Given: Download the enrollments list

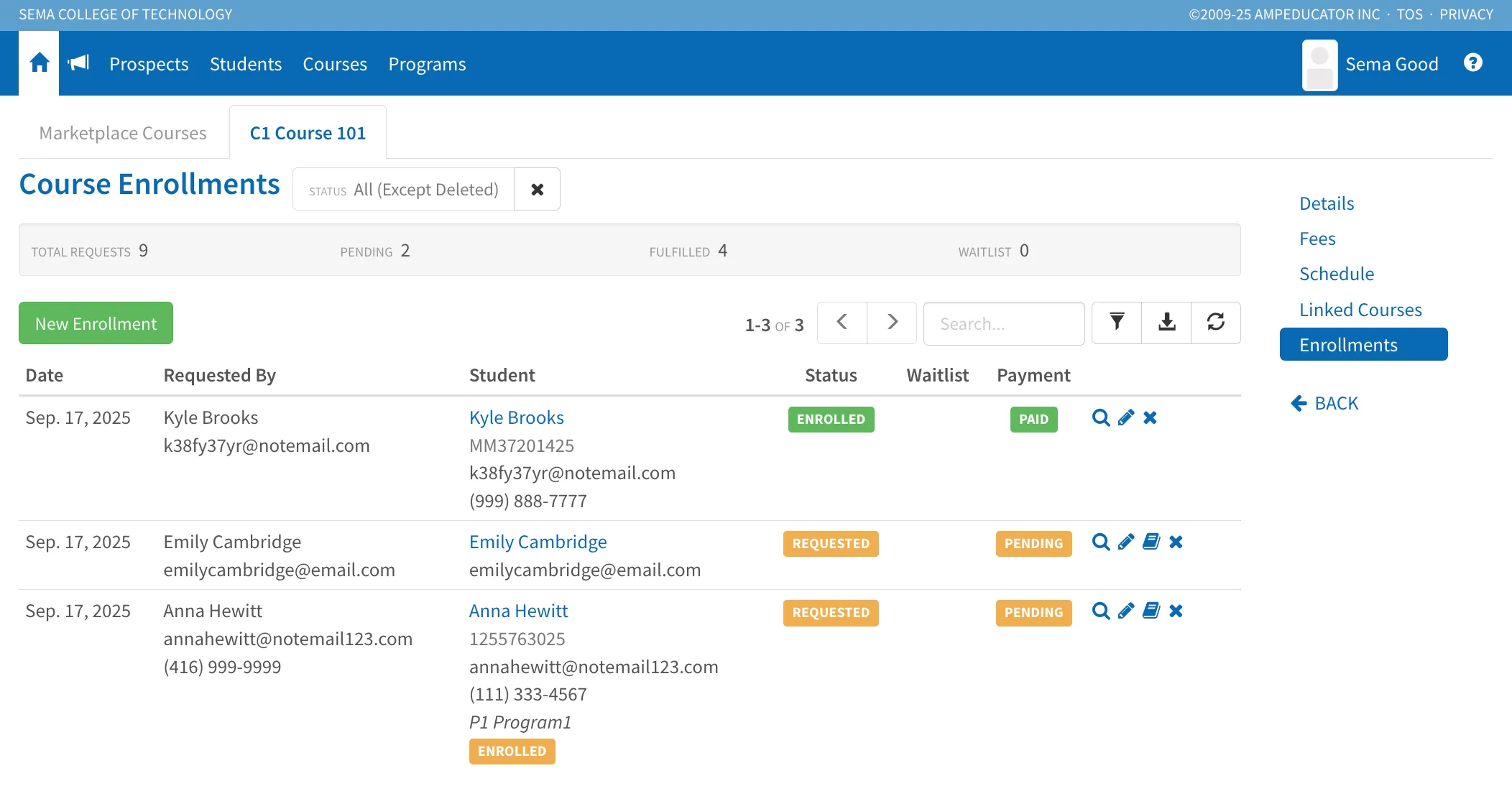Looking at the screenshot, I should [x=1166, y=323].
